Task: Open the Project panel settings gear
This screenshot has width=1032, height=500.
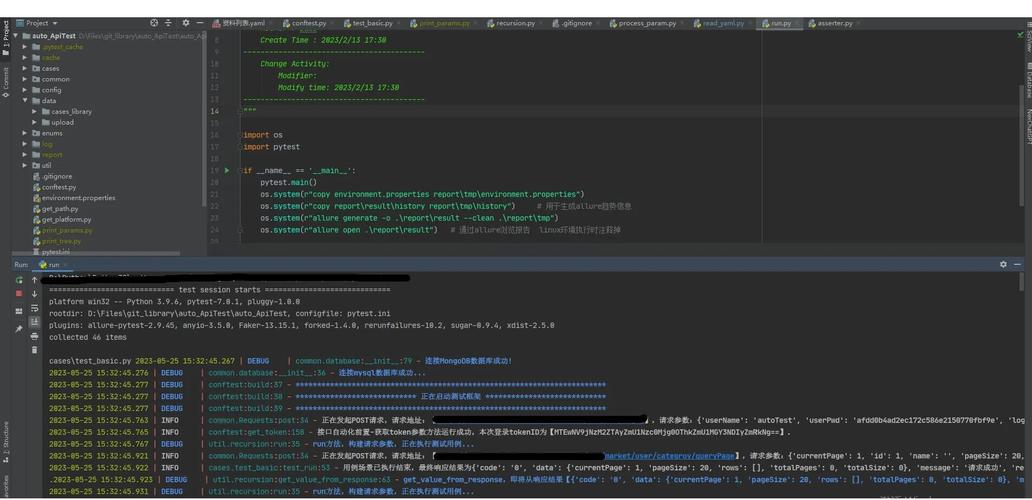Action: pos(186,23)
